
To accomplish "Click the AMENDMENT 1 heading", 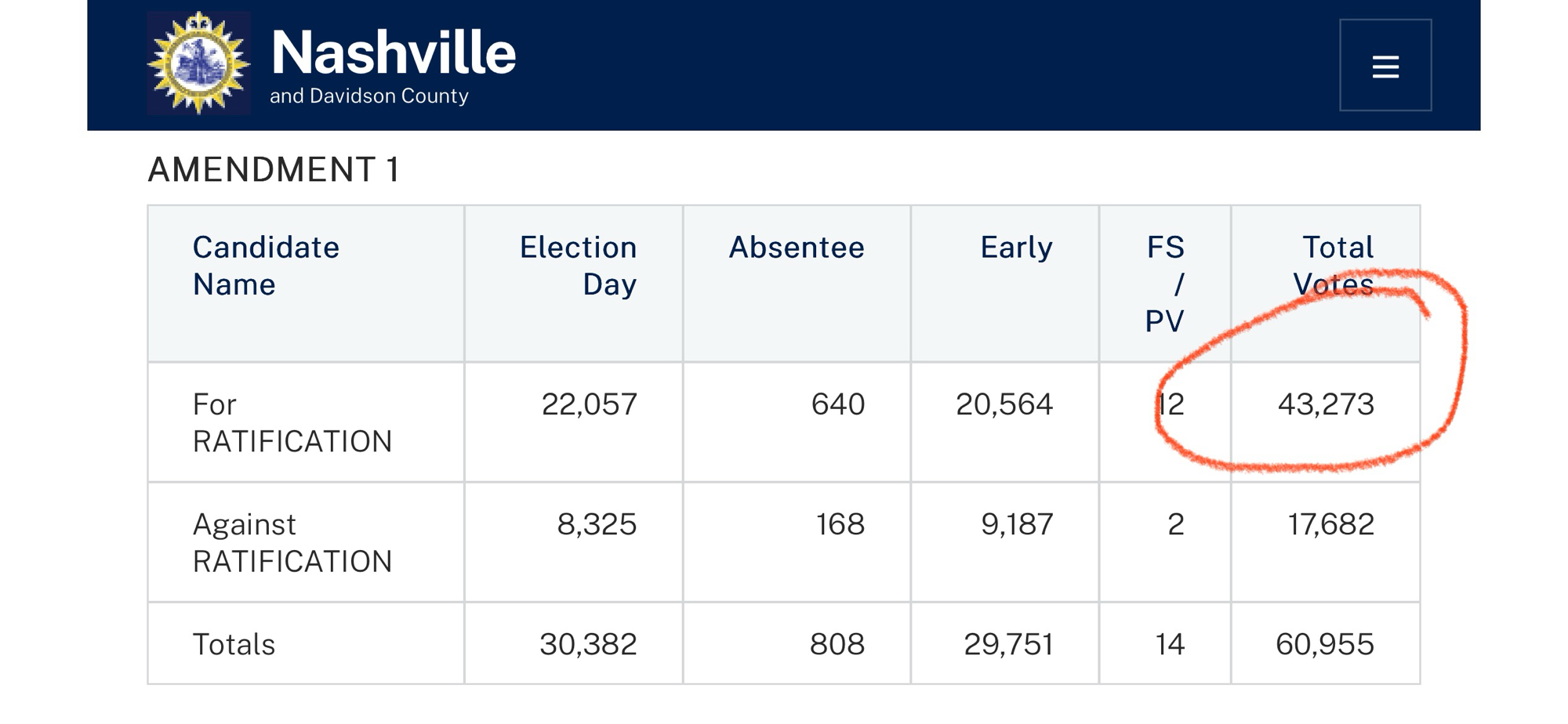I will [274, 170].
